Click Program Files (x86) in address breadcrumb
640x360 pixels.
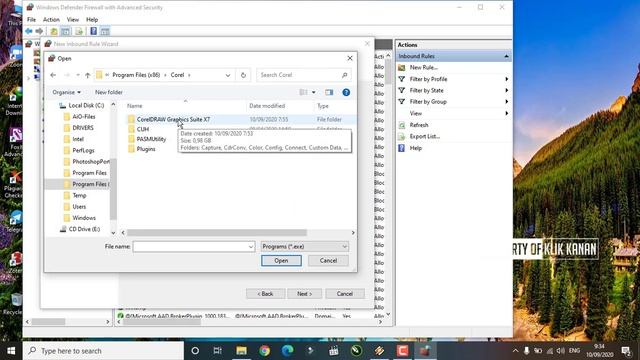[x=136, y=75]
